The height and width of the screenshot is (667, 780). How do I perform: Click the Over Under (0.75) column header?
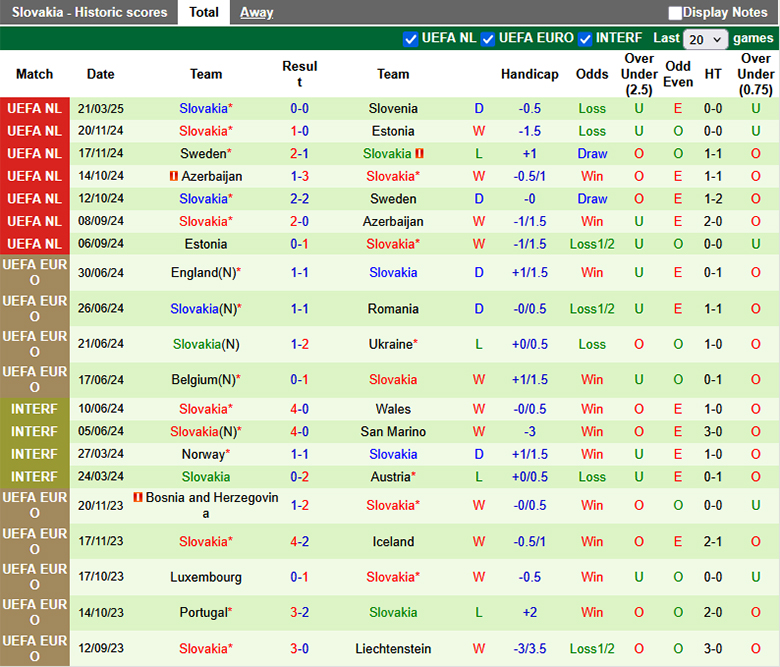tap(756, 74)
